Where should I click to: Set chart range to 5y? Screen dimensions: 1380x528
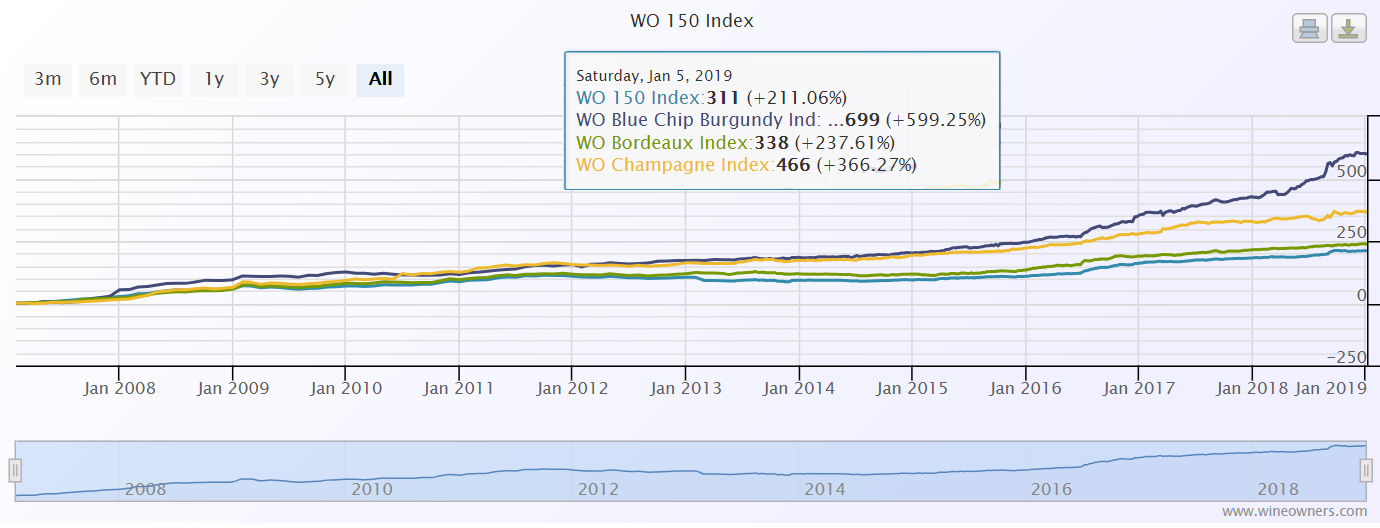click(325, 79)
